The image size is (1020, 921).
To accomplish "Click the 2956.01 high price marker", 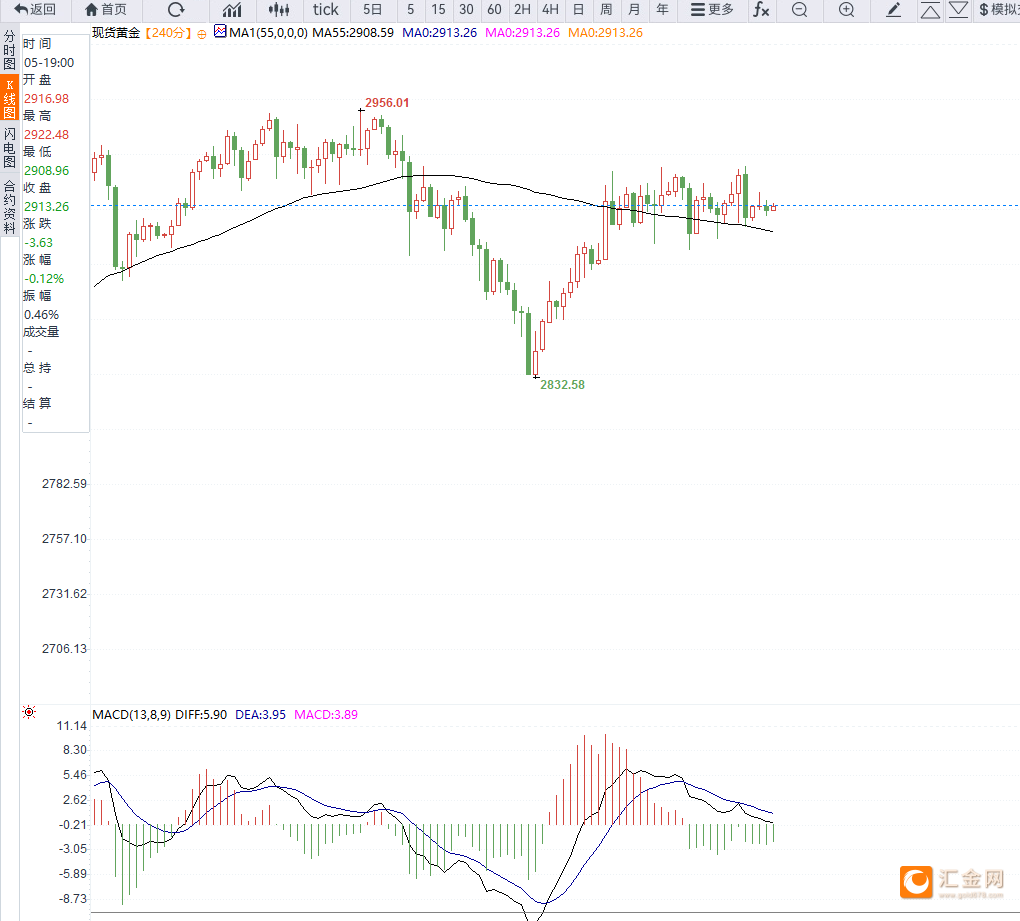I will pyautogui.click(x=387, y=103).
